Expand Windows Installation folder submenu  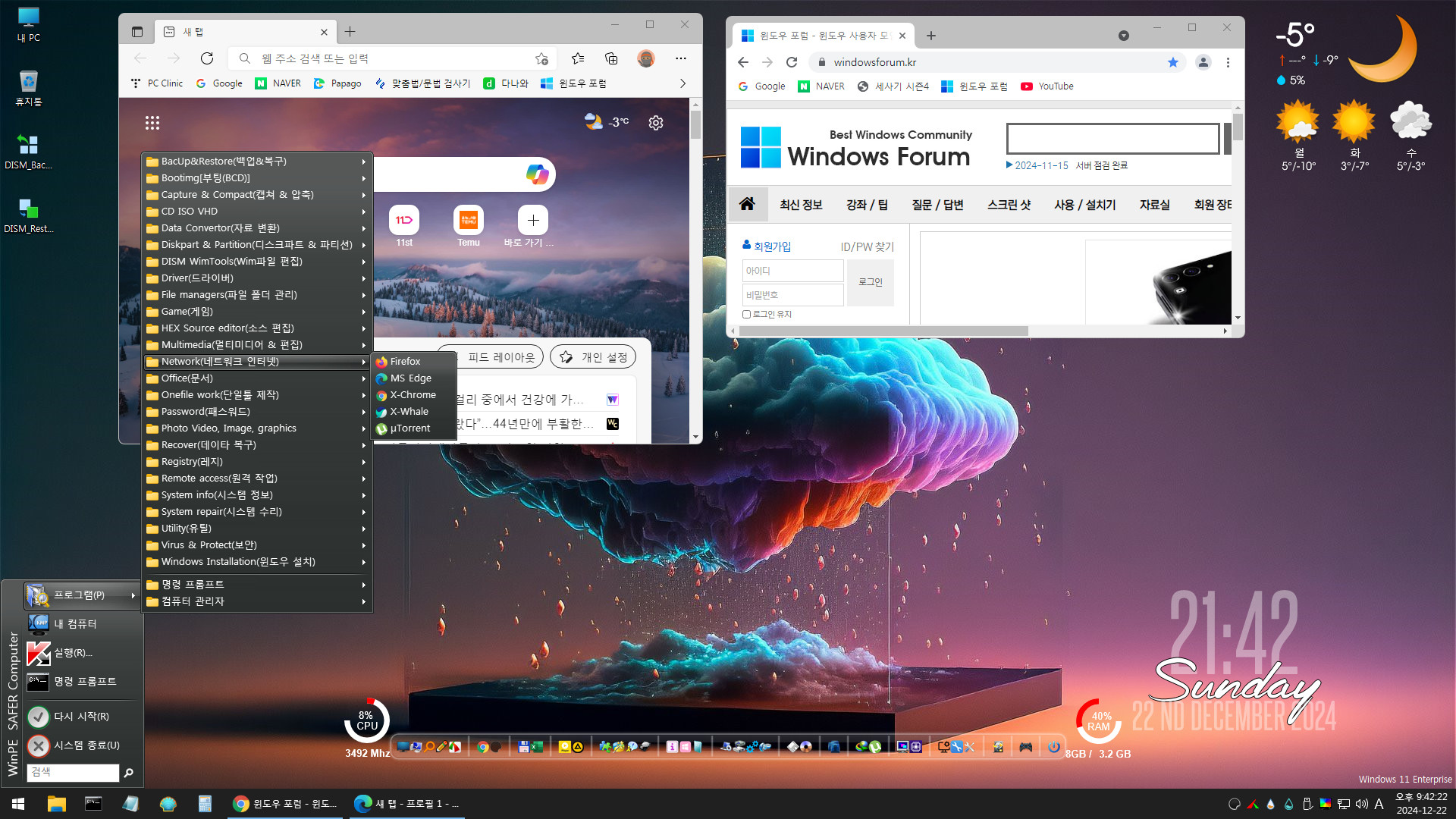click(x=256, y=562)
